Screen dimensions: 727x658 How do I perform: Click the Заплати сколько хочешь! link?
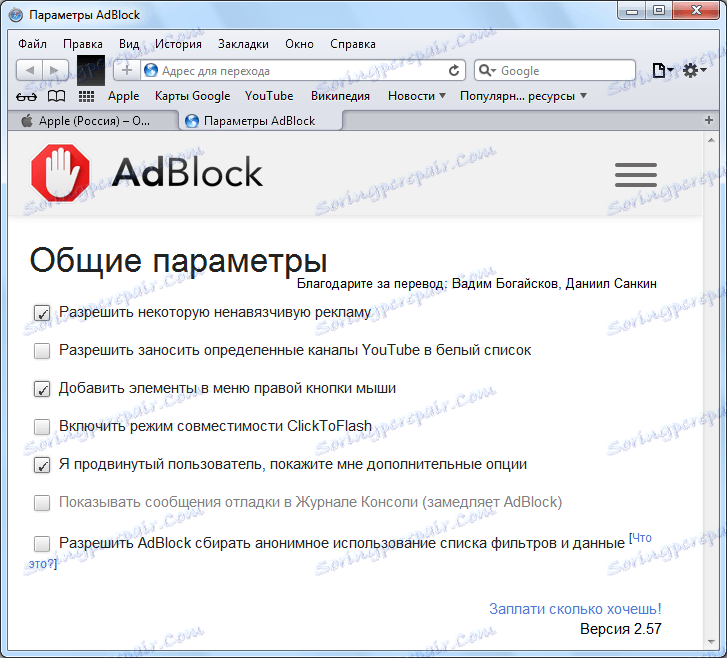(575, 609)
